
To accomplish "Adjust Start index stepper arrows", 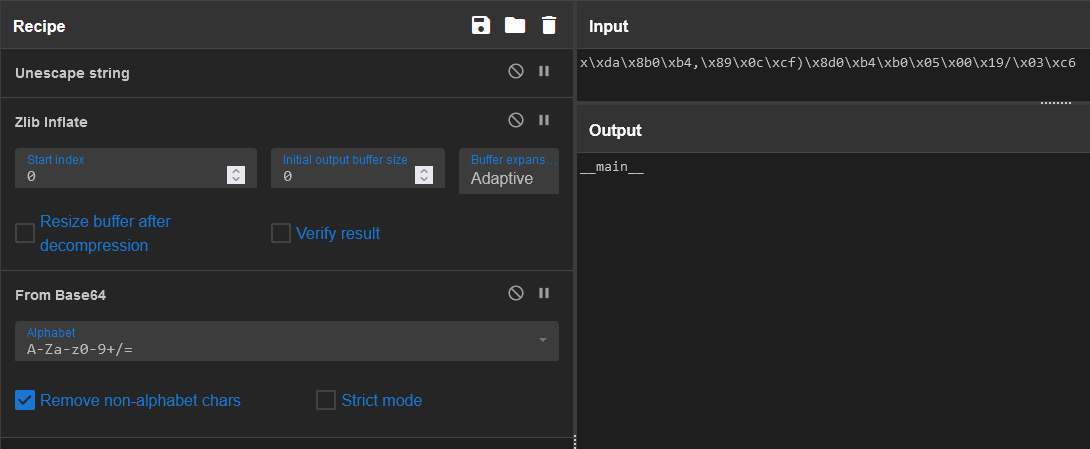I will [236, 175].
